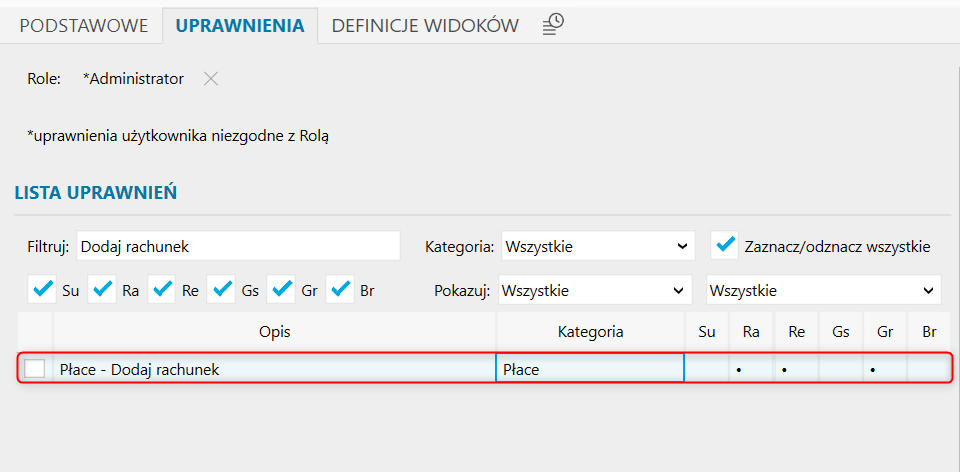The width and height of the screenshot is (960, 472).
Task: Click the Filtruj text field
Action: [x=238, y=246]
